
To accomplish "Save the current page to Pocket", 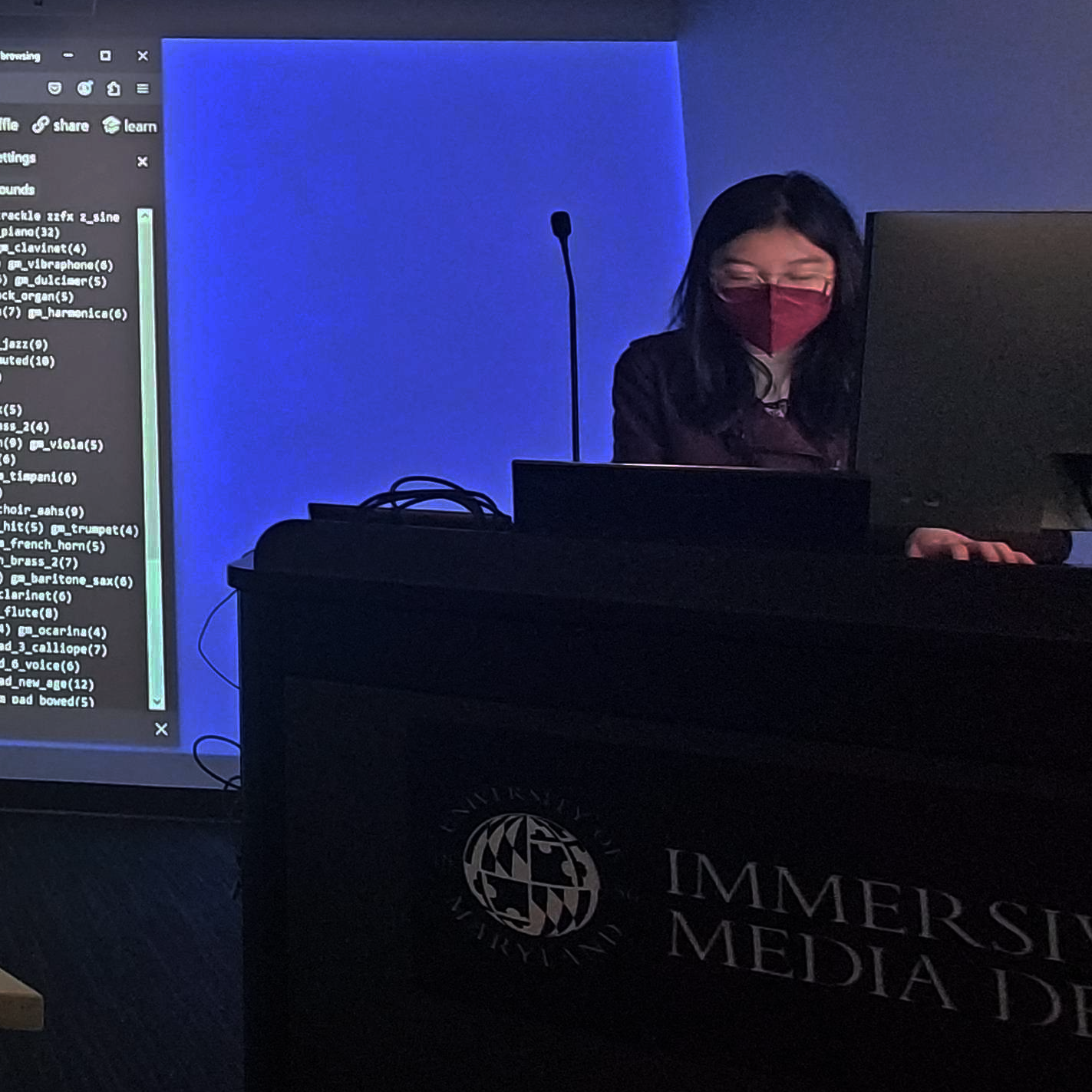I will (54, 89).
